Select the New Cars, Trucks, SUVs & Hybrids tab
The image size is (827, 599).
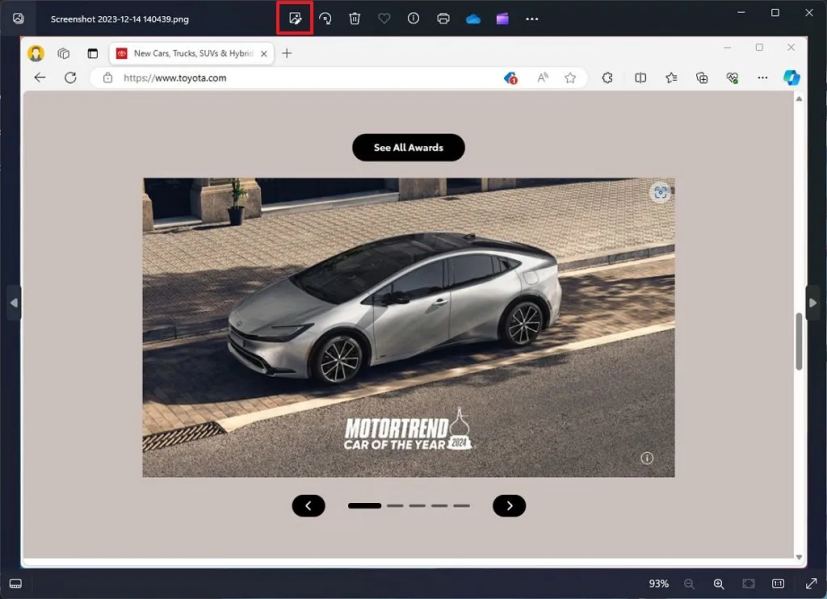192,53
